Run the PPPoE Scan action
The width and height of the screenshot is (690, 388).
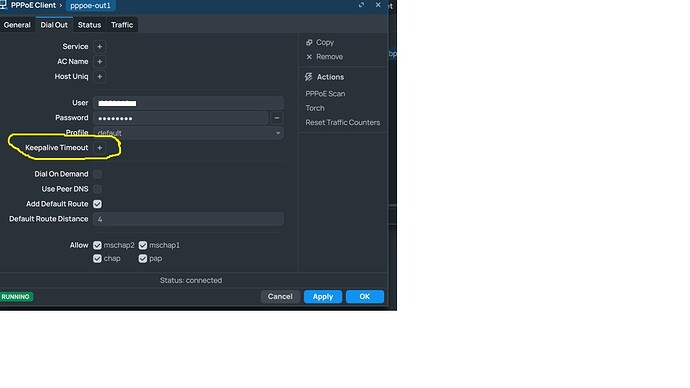click(325, 94)
